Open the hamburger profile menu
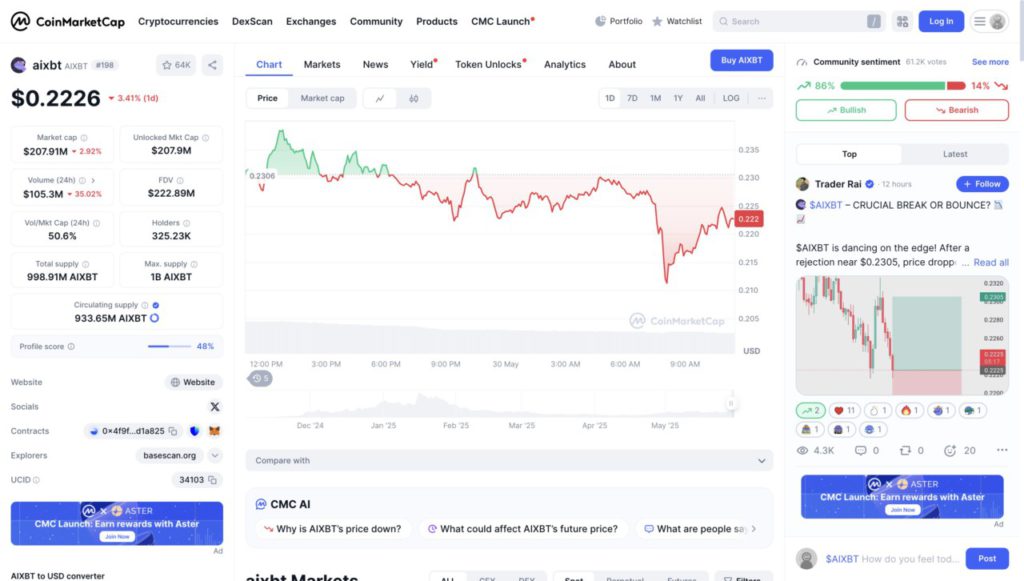Image resolution: width=1024 pixels, height=581 pixels. coord(990,21)
